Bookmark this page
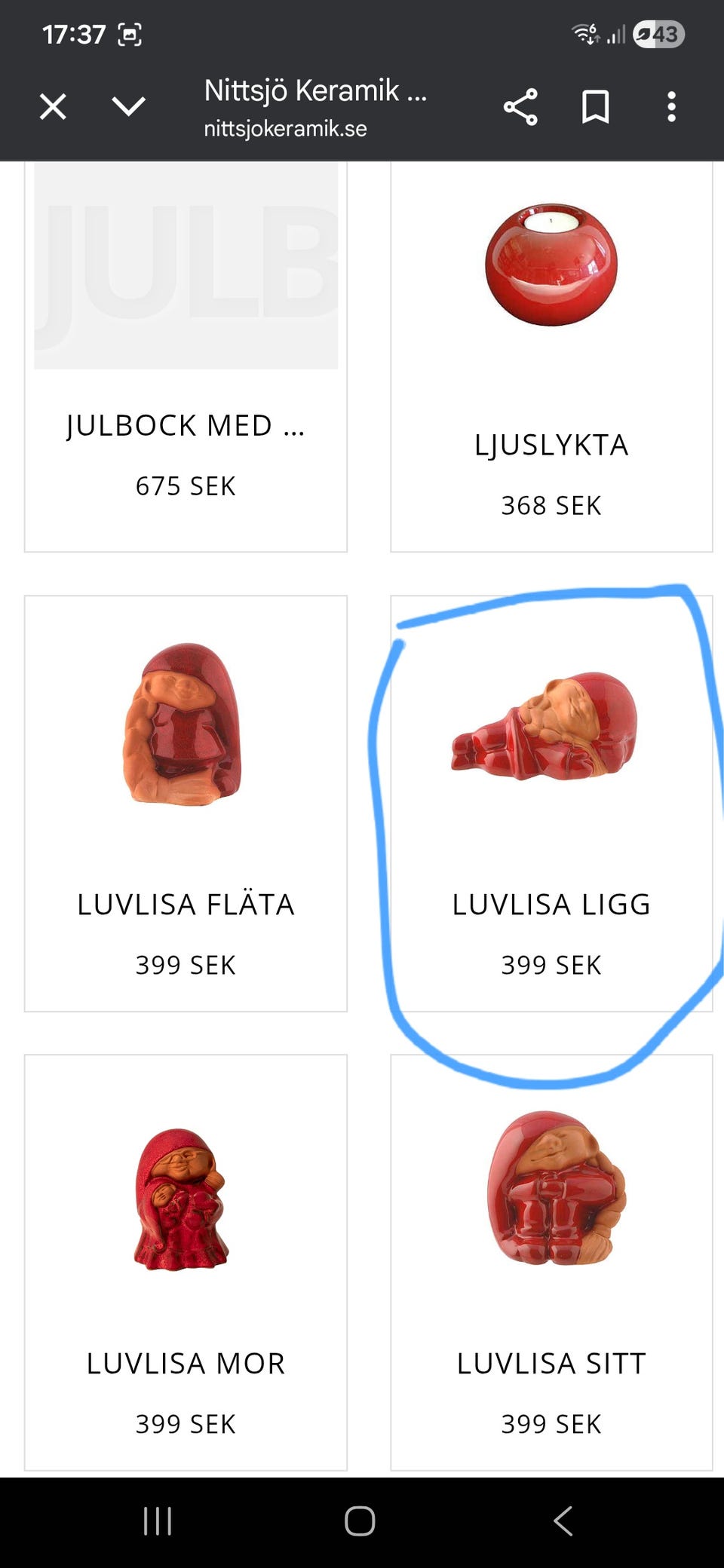The height and width of the screenshot is (1568, 724). tap(595, 106)
